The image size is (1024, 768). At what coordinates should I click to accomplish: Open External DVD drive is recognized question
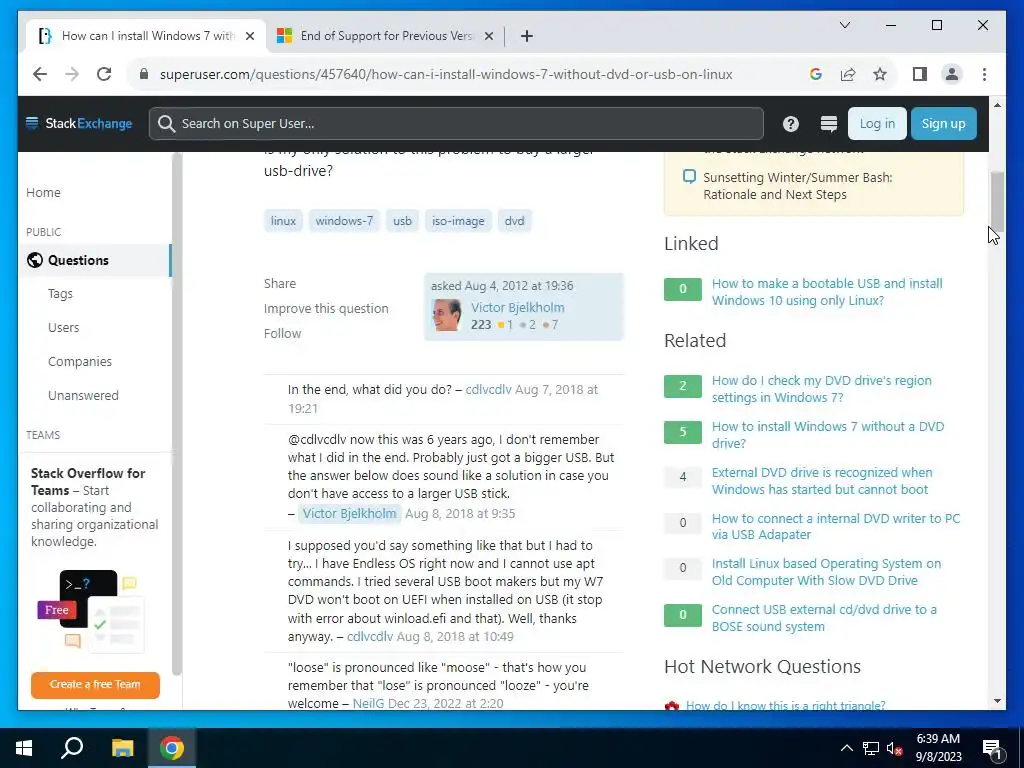pos(822,481)
